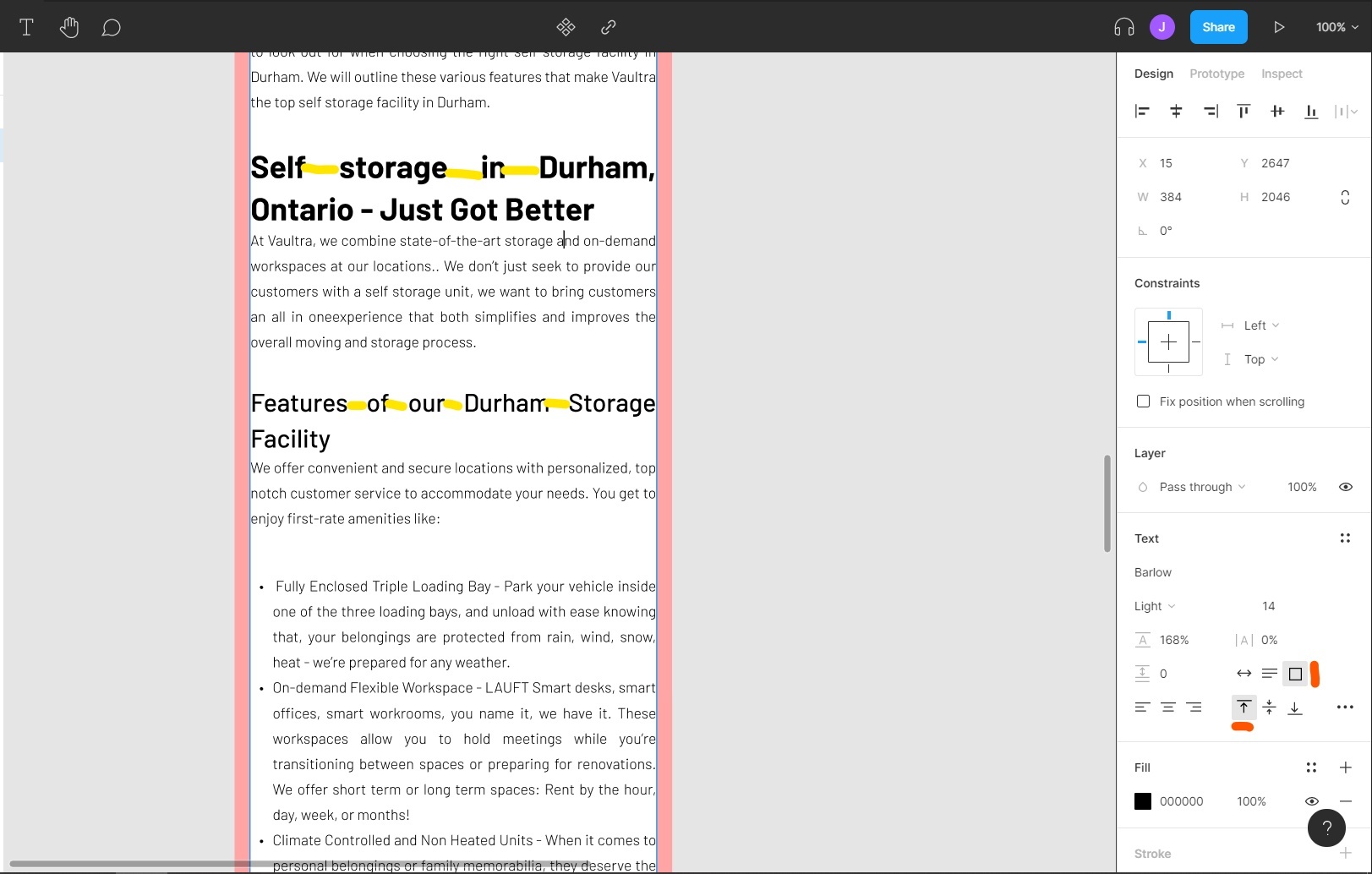1372x874 pixels.
Task: Set text vertical align top
Action: [1244, 707]
